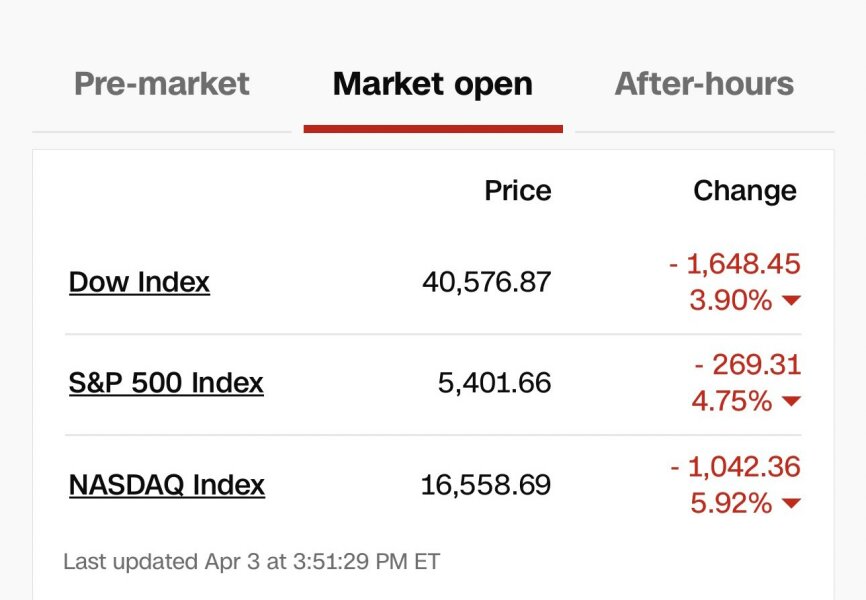The width and height of the screenshot is (866, 600).
Task: Click the Change column header
Action: pos(744,191)
